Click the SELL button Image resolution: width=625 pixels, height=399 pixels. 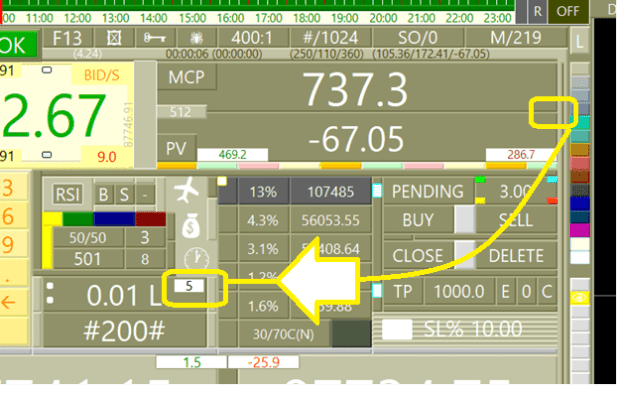(516, 220)
